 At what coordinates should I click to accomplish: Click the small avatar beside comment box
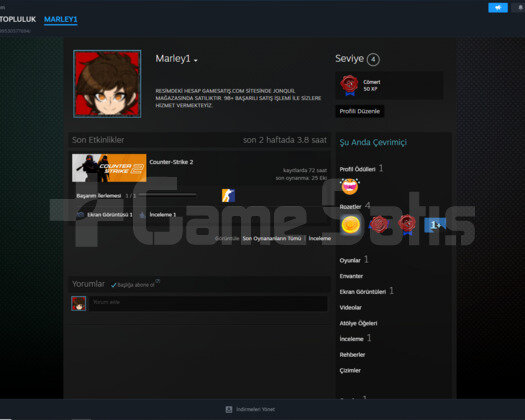79,303
